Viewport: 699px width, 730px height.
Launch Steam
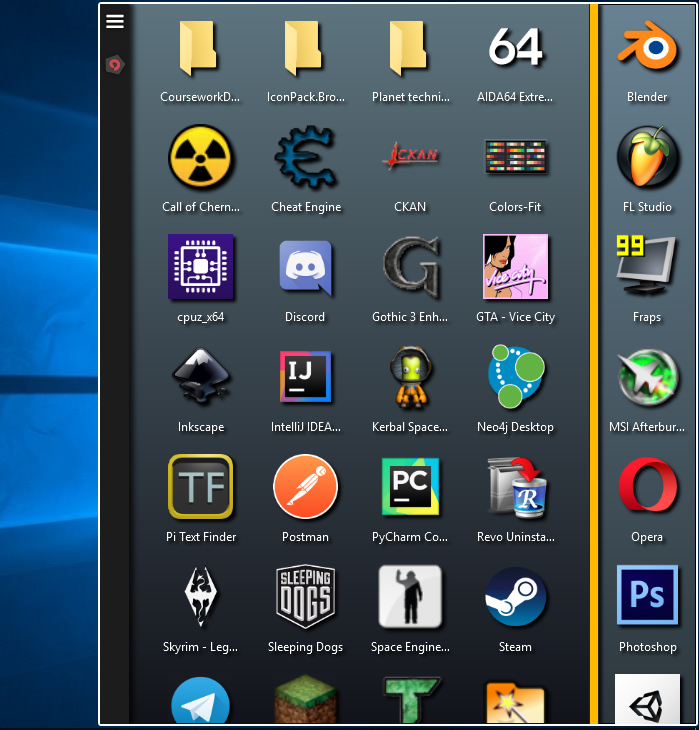point(516,596)
